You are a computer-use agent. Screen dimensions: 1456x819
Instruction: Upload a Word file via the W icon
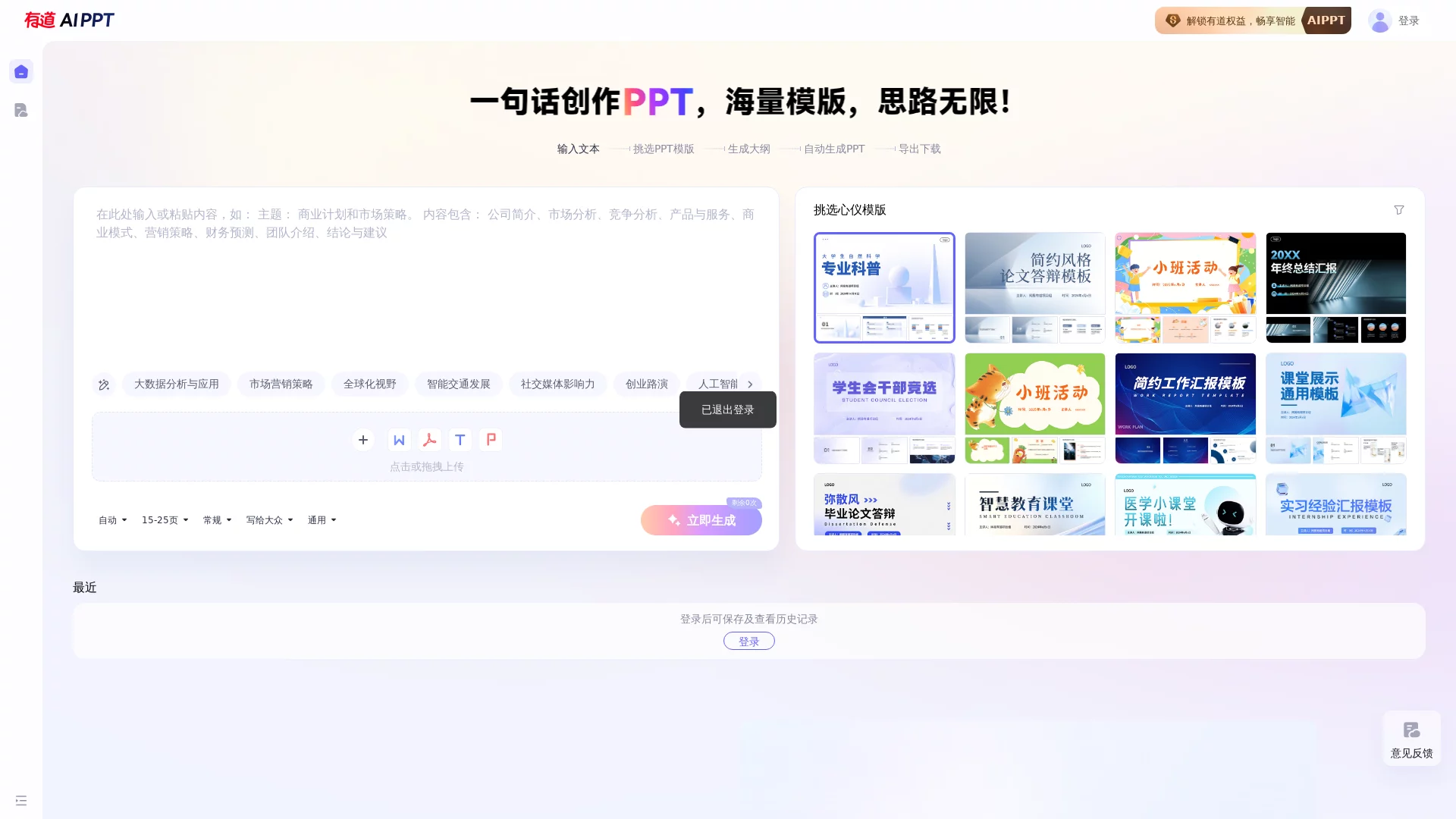pyautogui.click(x=399, y=440)
